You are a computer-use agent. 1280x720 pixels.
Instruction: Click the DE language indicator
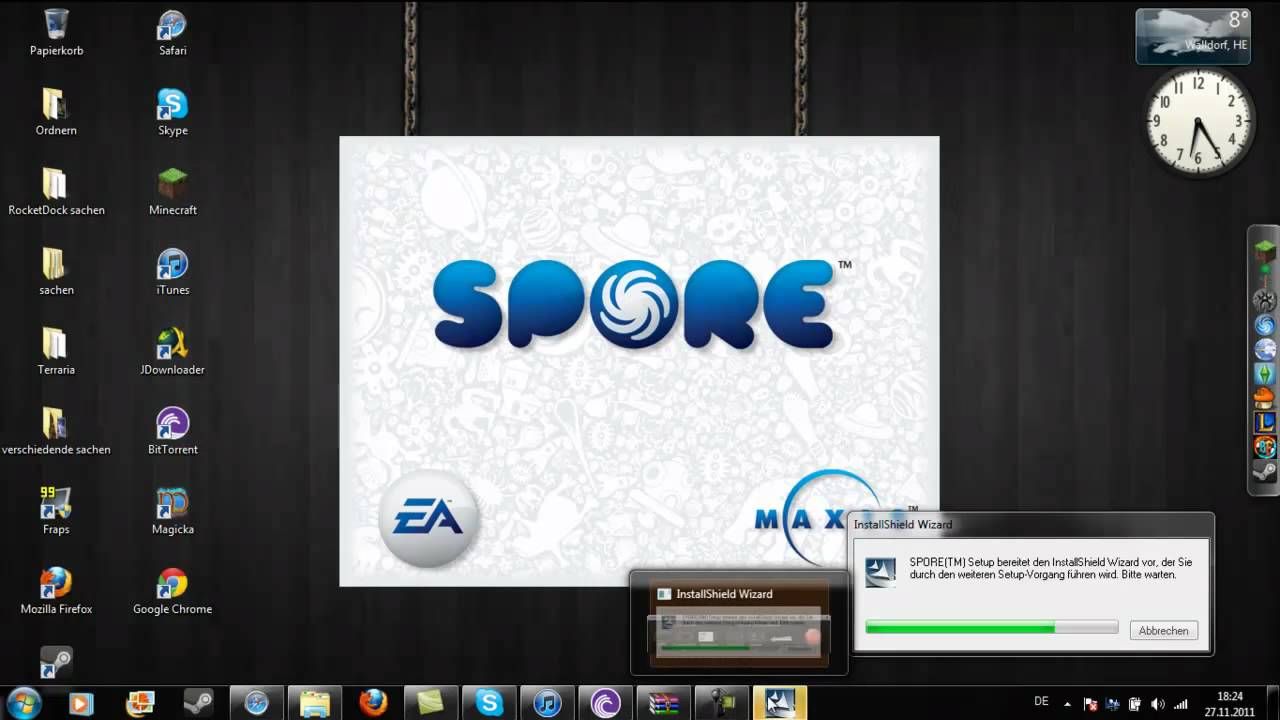click(x=1041, y=702)
